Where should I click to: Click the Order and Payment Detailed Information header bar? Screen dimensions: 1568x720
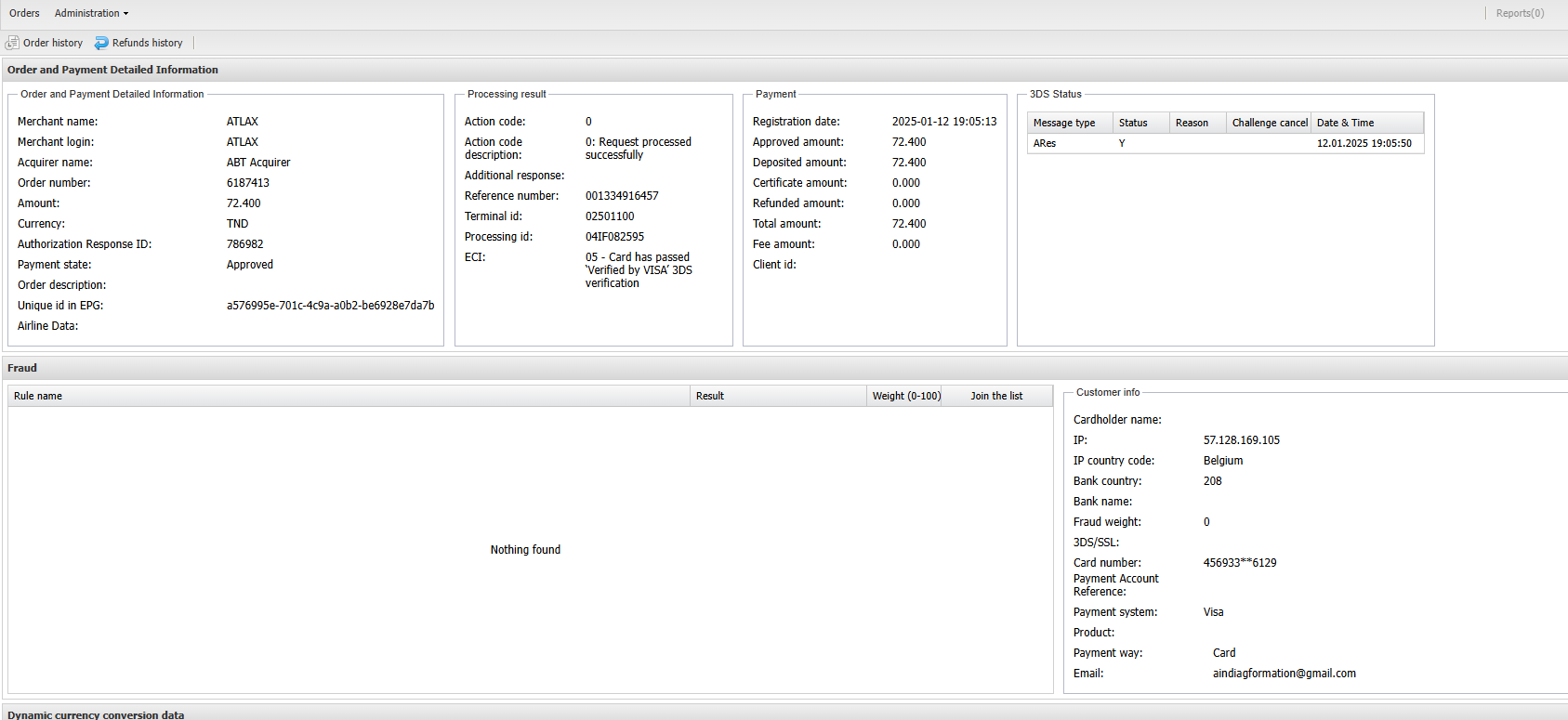click(x=112, y=70)
